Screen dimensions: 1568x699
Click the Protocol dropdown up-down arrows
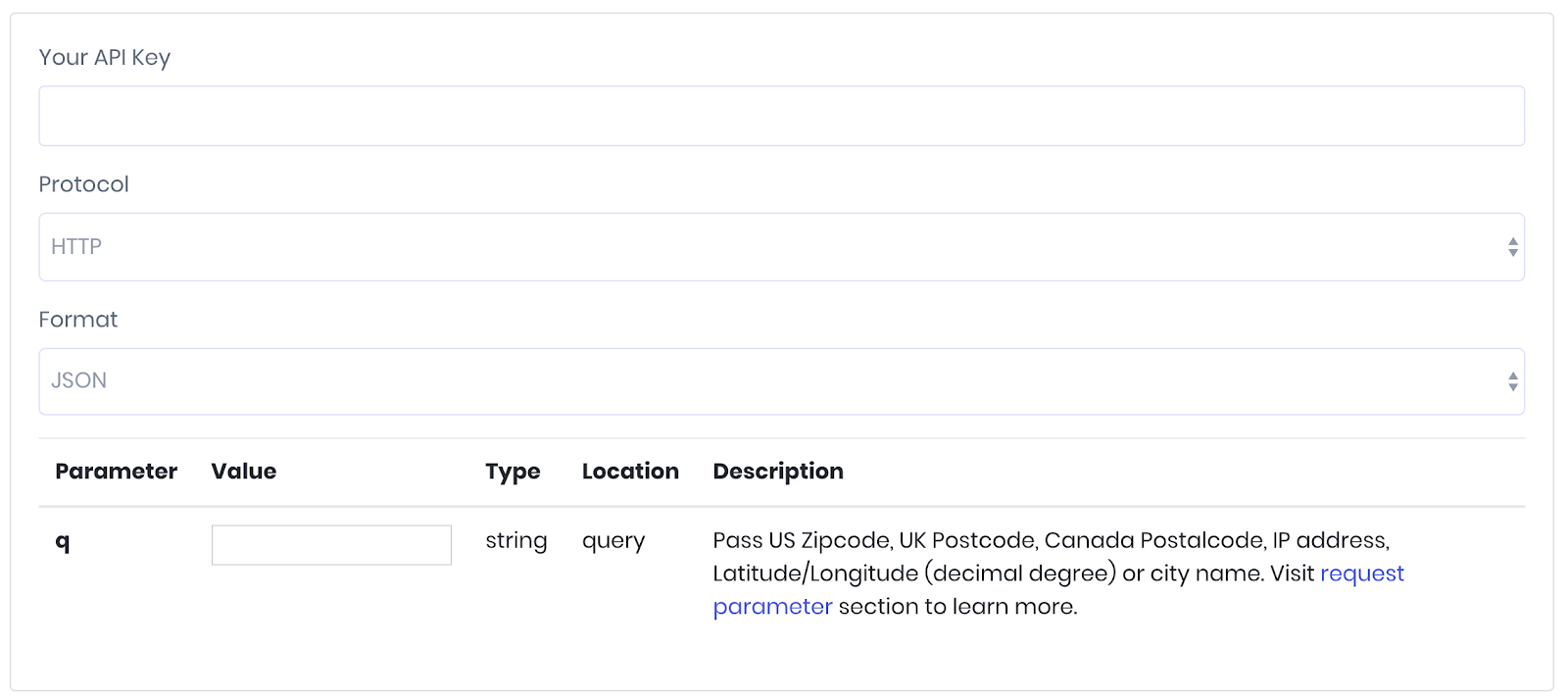click(1512, 247)
